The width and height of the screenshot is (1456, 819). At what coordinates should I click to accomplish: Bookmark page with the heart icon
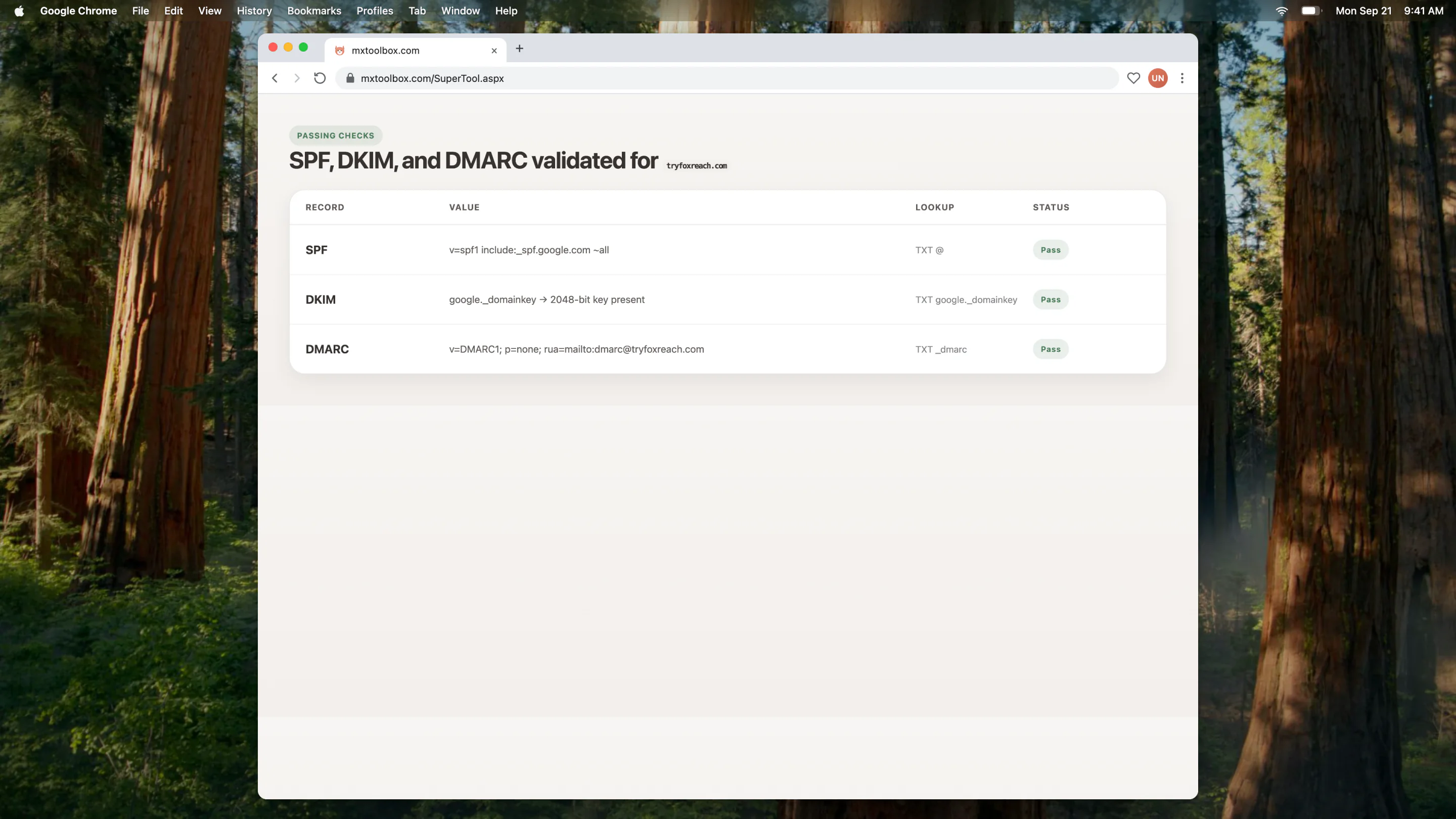pyautogui.click(x=1133, y=78)
